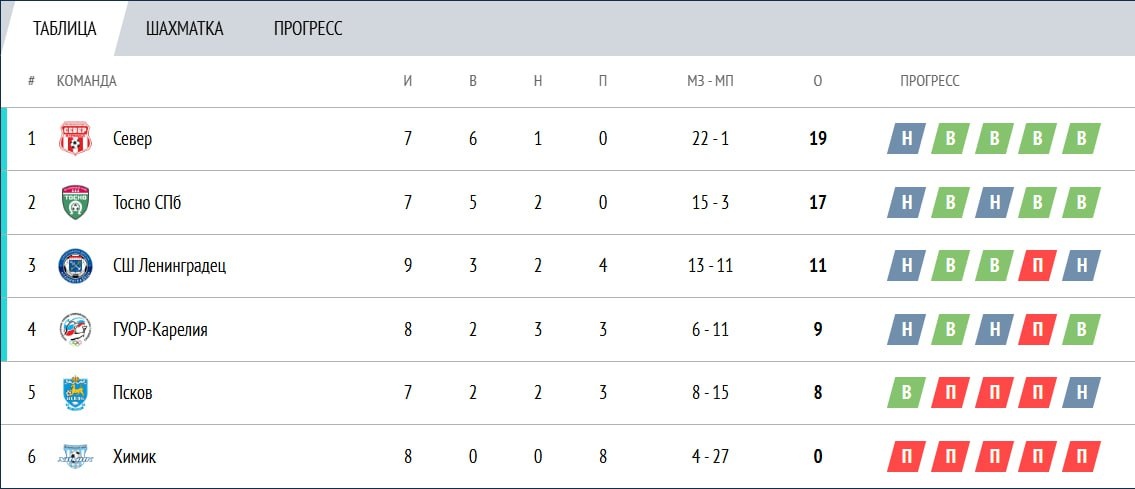Screen dimensions: 1135x489
Task: Switch to the Шахматка tab
Action: (x=185, y=28)
